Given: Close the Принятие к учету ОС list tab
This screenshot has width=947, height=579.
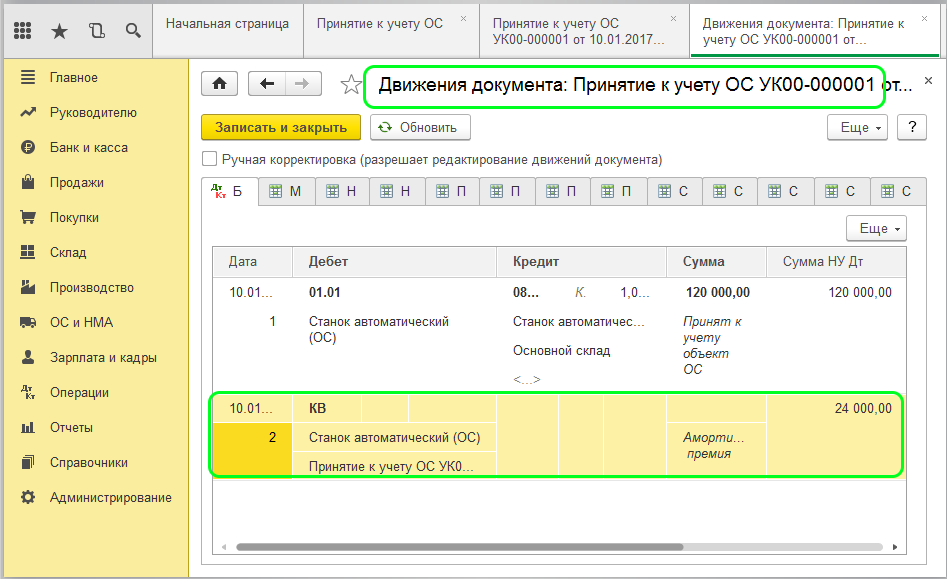Looking at the screenshot, I should click(463, 19).
